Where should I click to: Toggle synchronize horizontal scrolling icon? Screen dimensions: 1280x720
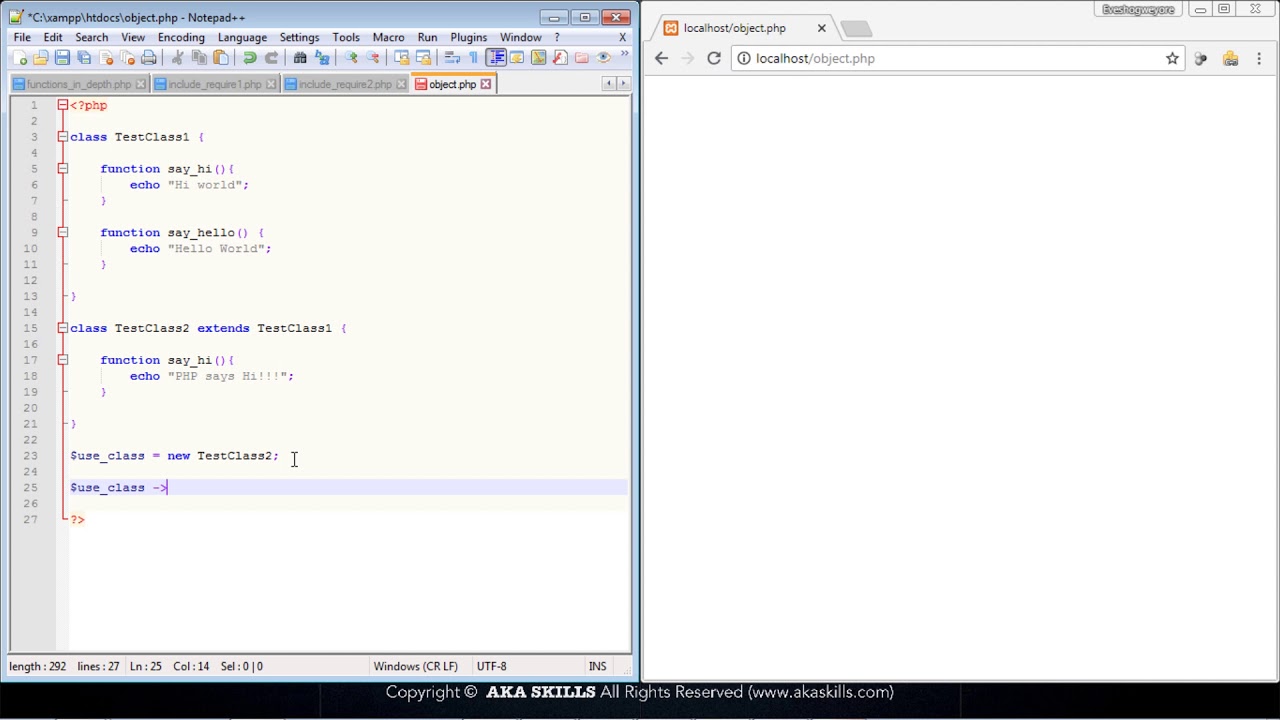[423, 58]
